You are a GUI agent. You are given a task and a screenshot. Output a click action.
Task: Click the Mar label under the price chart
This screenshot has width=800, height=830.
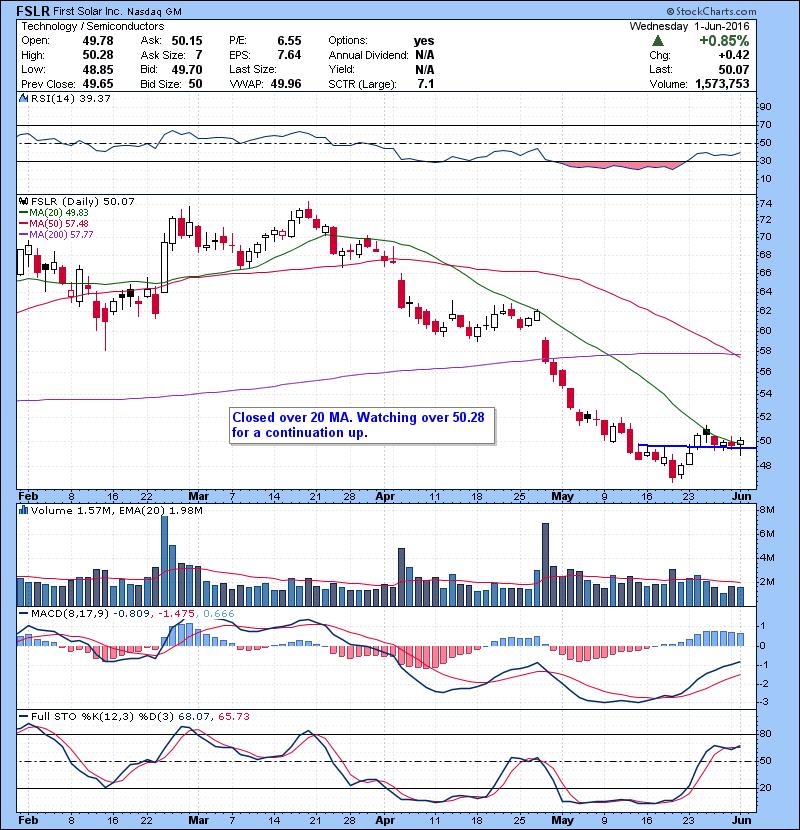click(199, 497)
